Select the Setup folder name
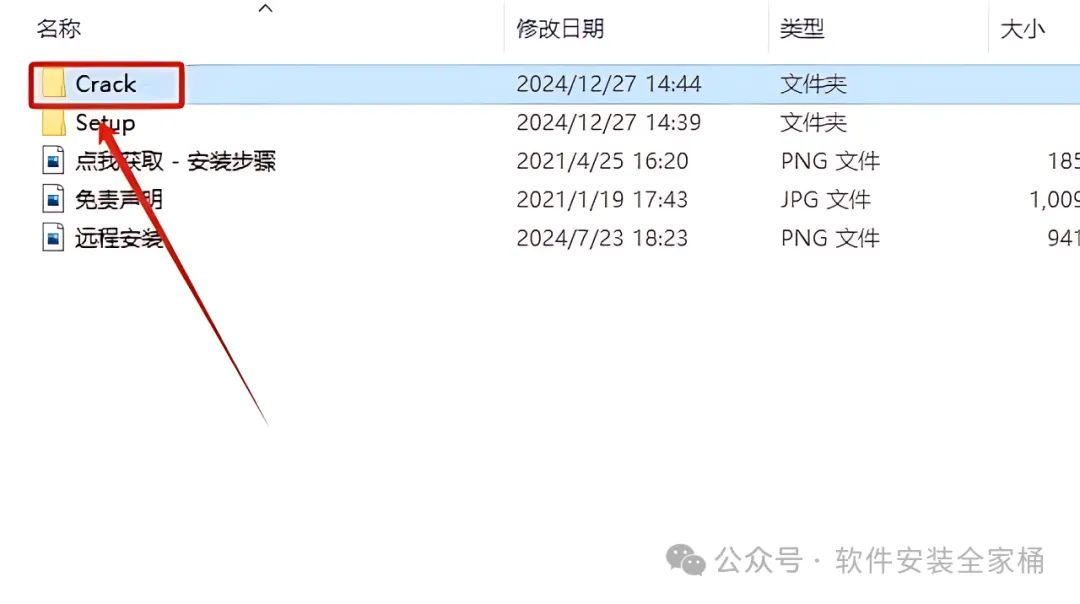Image resolution: width=1080 pixels, height=604 pixels. pos(105,123)
